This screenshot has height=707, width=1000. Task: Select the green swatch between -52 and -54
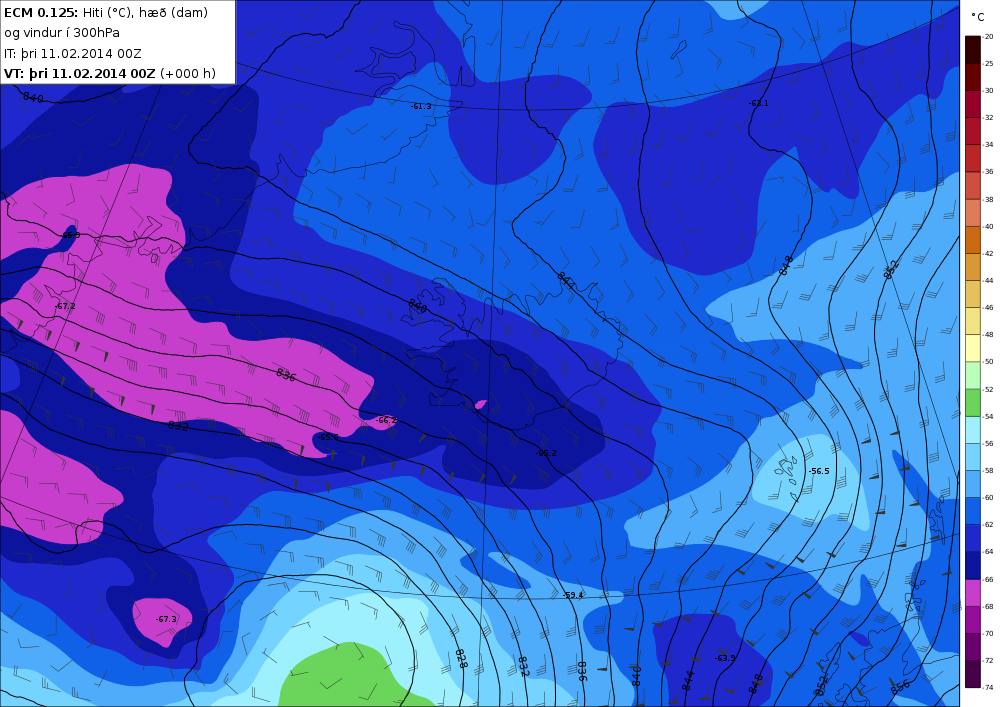973,402
